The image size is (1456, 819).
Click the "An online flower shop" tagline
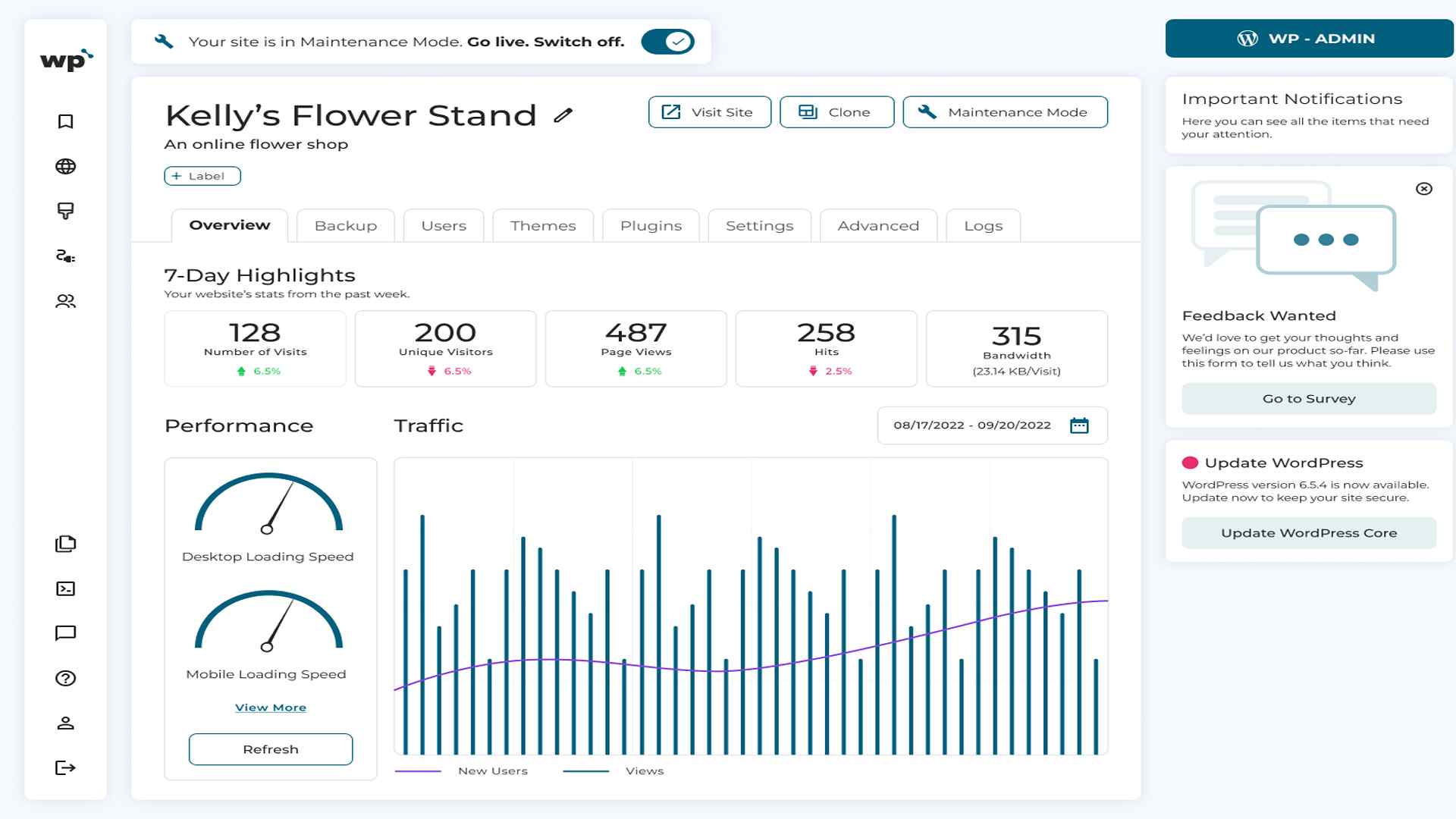256,144
